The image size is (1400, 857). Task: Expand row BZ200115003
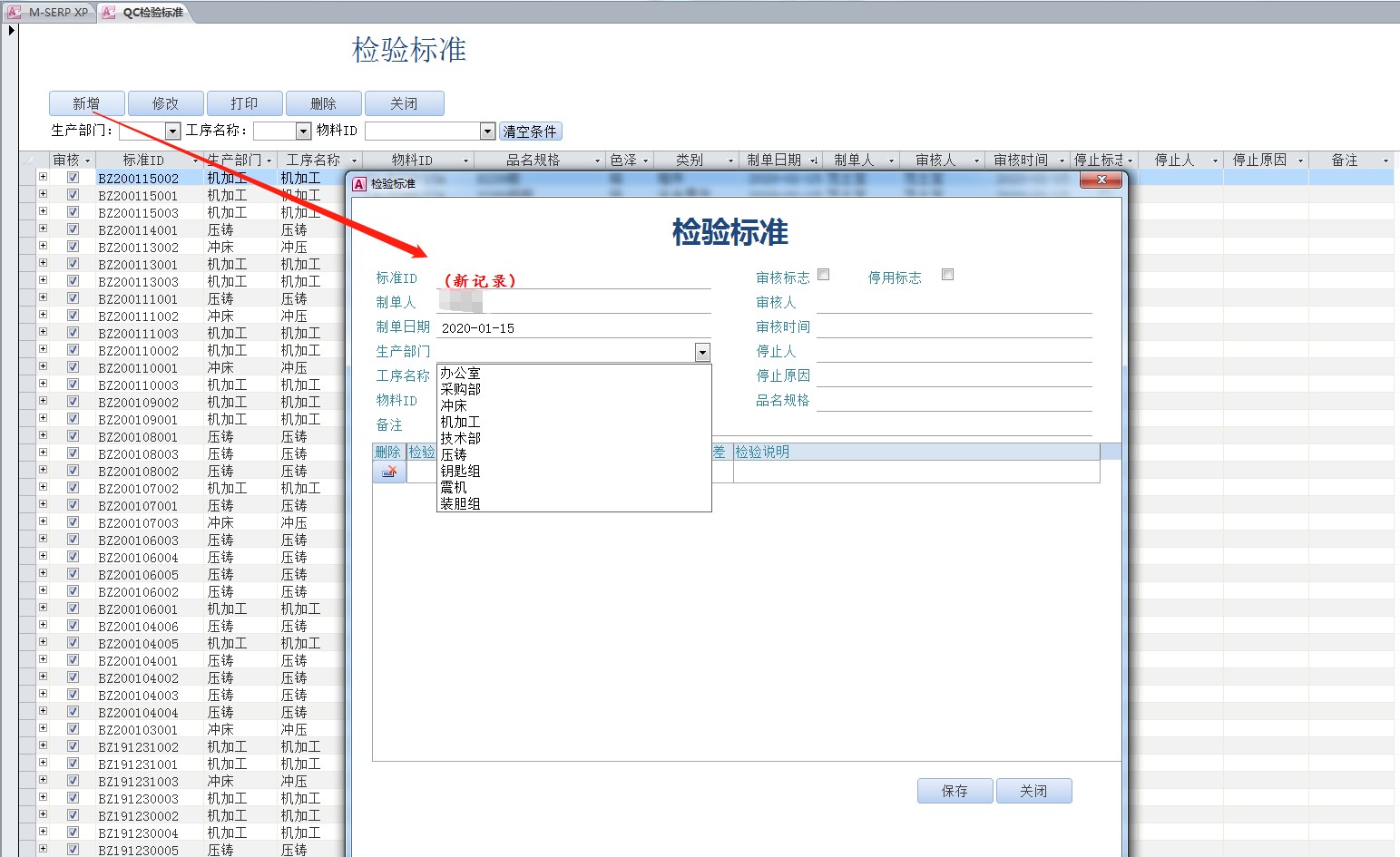(x=43, y=211)
